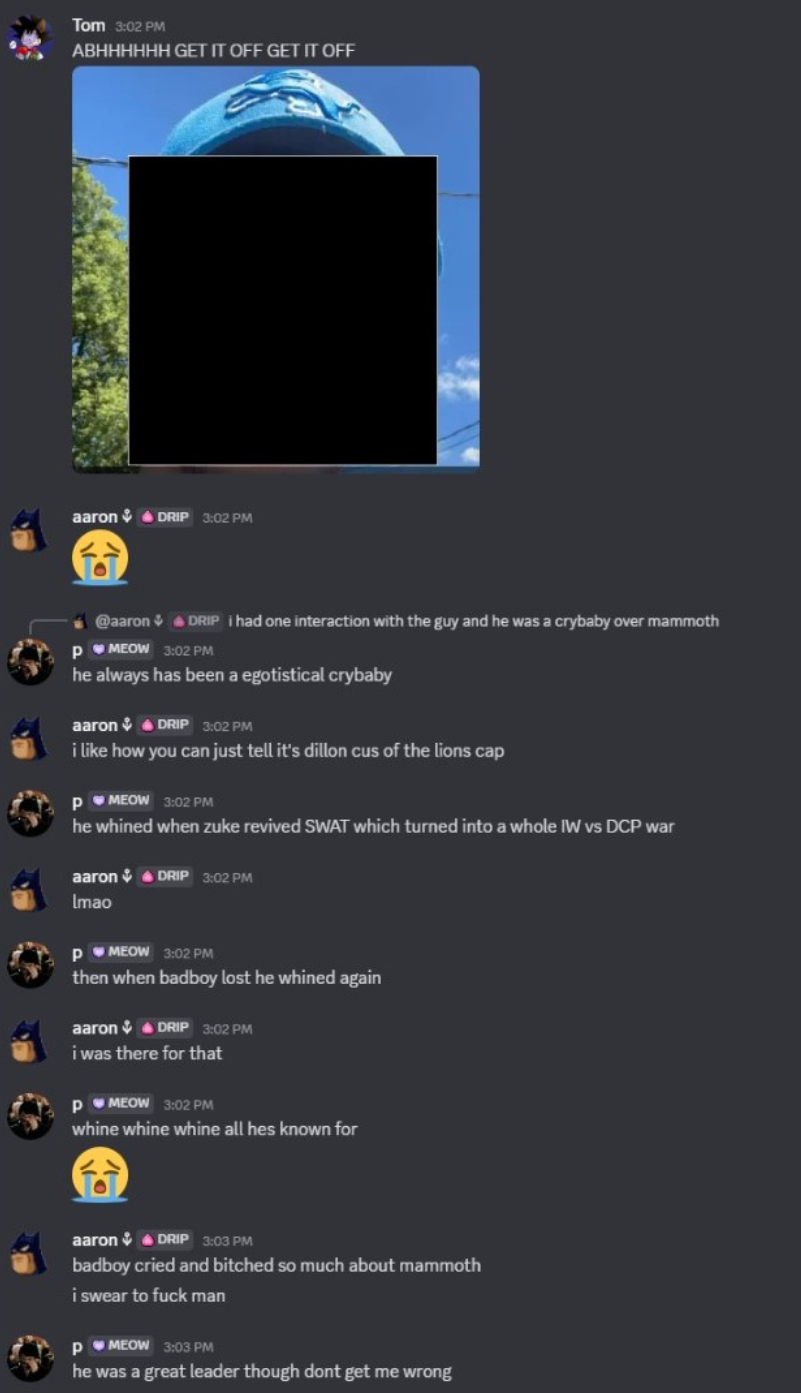Viewport: 801px width, 1393px height.
Task: Click the DRIP badge above 'lmao'
Action: coord(165,876)
